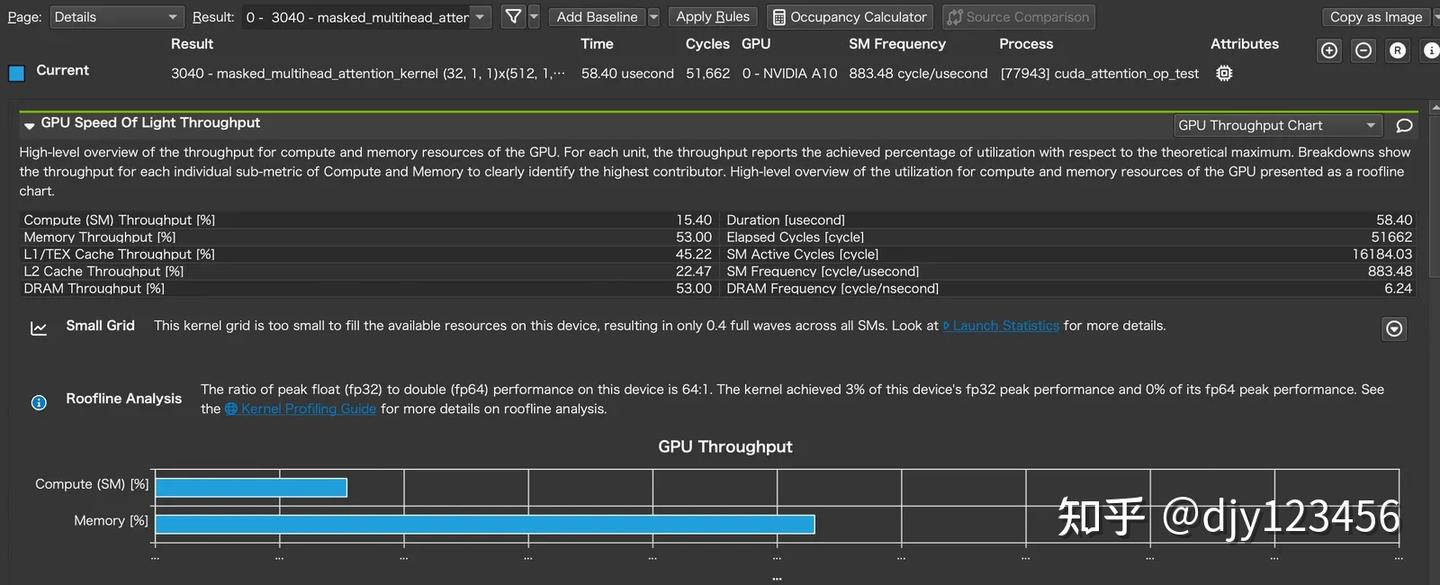Click the Copy as Image button
Screen dimensions: 1440x585
(x=1376, y=17)
